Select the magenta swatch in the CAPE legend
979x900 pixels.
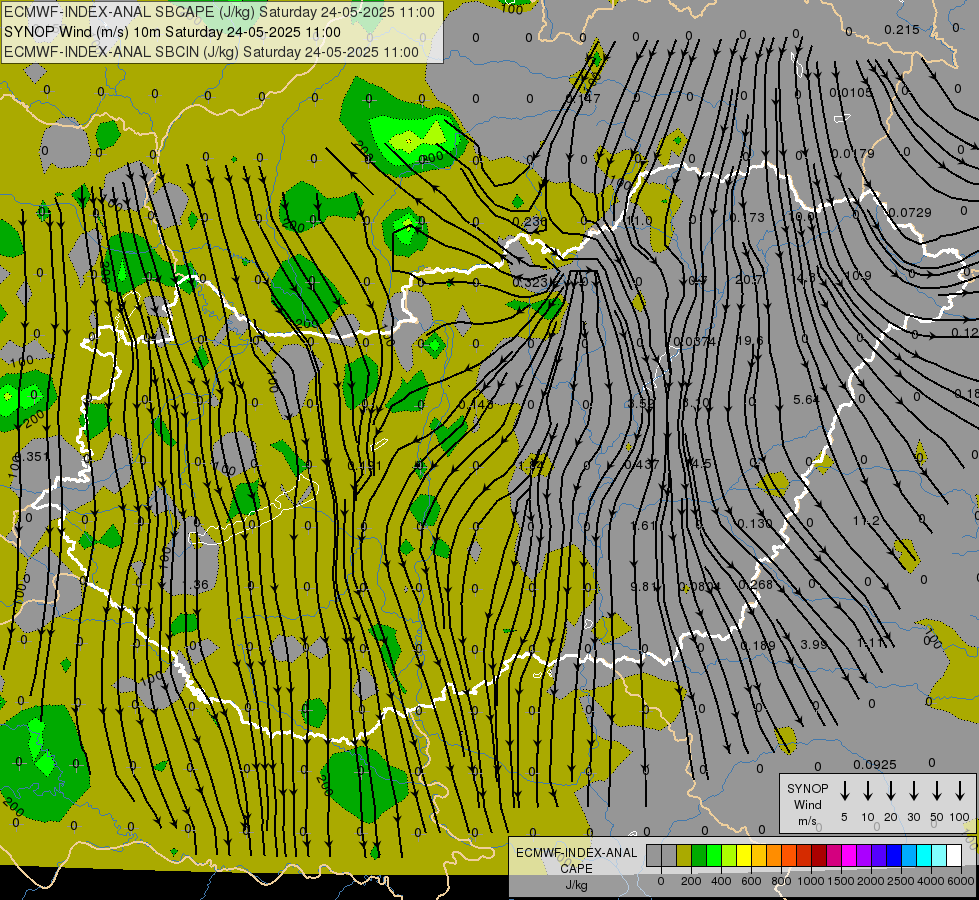[849, 856]
